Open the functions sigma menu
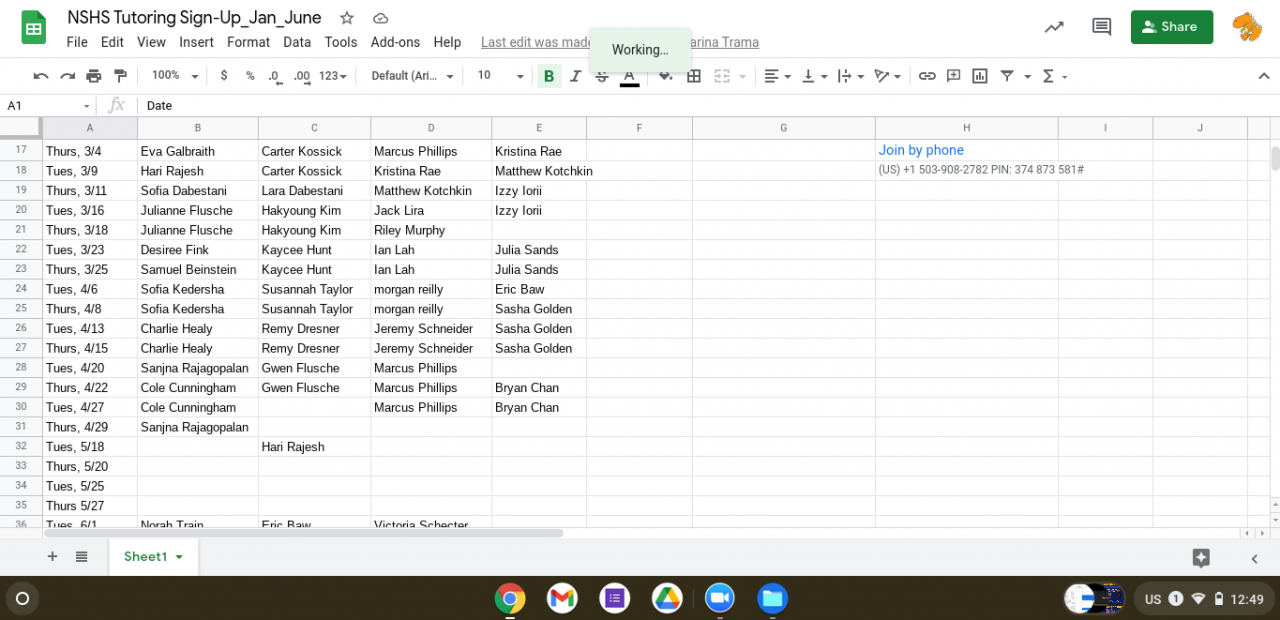This screenshot has height=620, width=1280. point(1055,76)
